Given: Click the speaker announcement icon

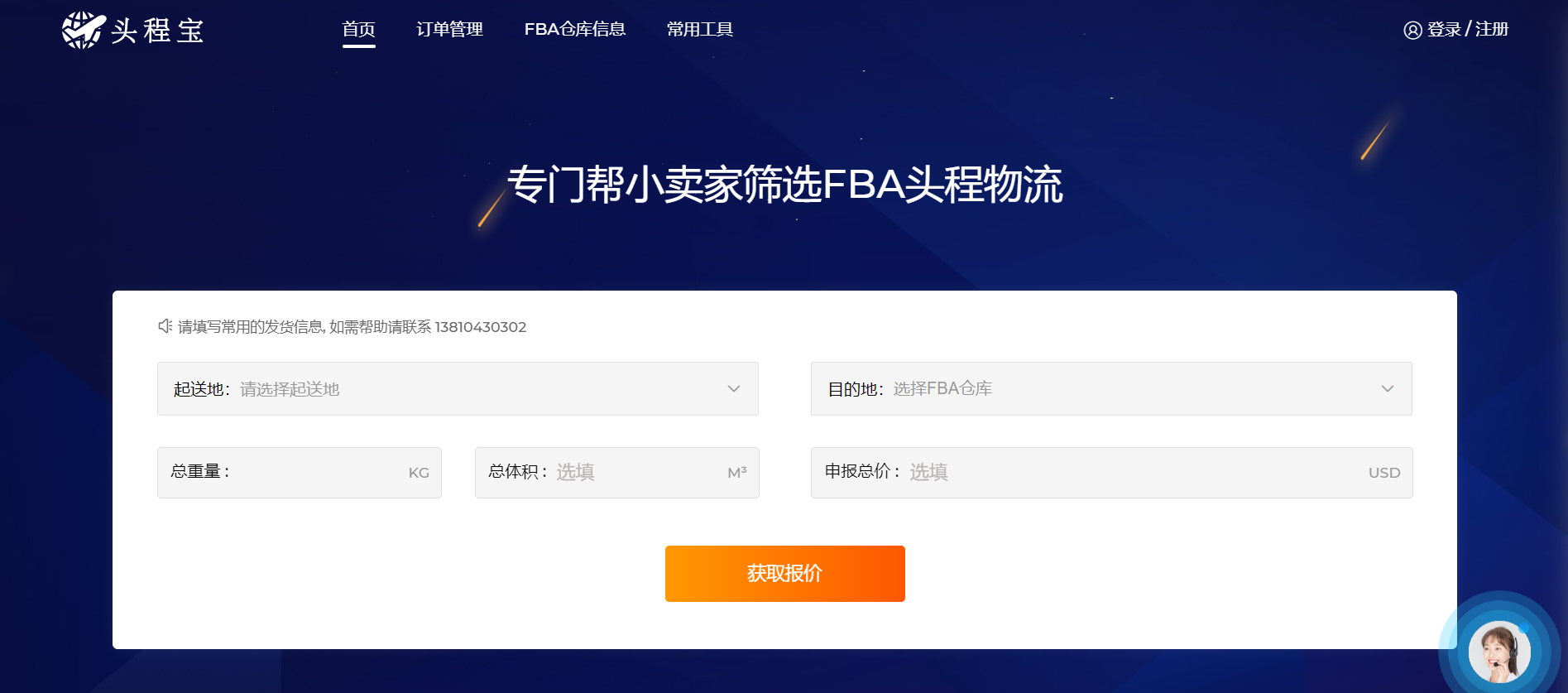Looking at the screenshot, I should (x=165, y=326).
